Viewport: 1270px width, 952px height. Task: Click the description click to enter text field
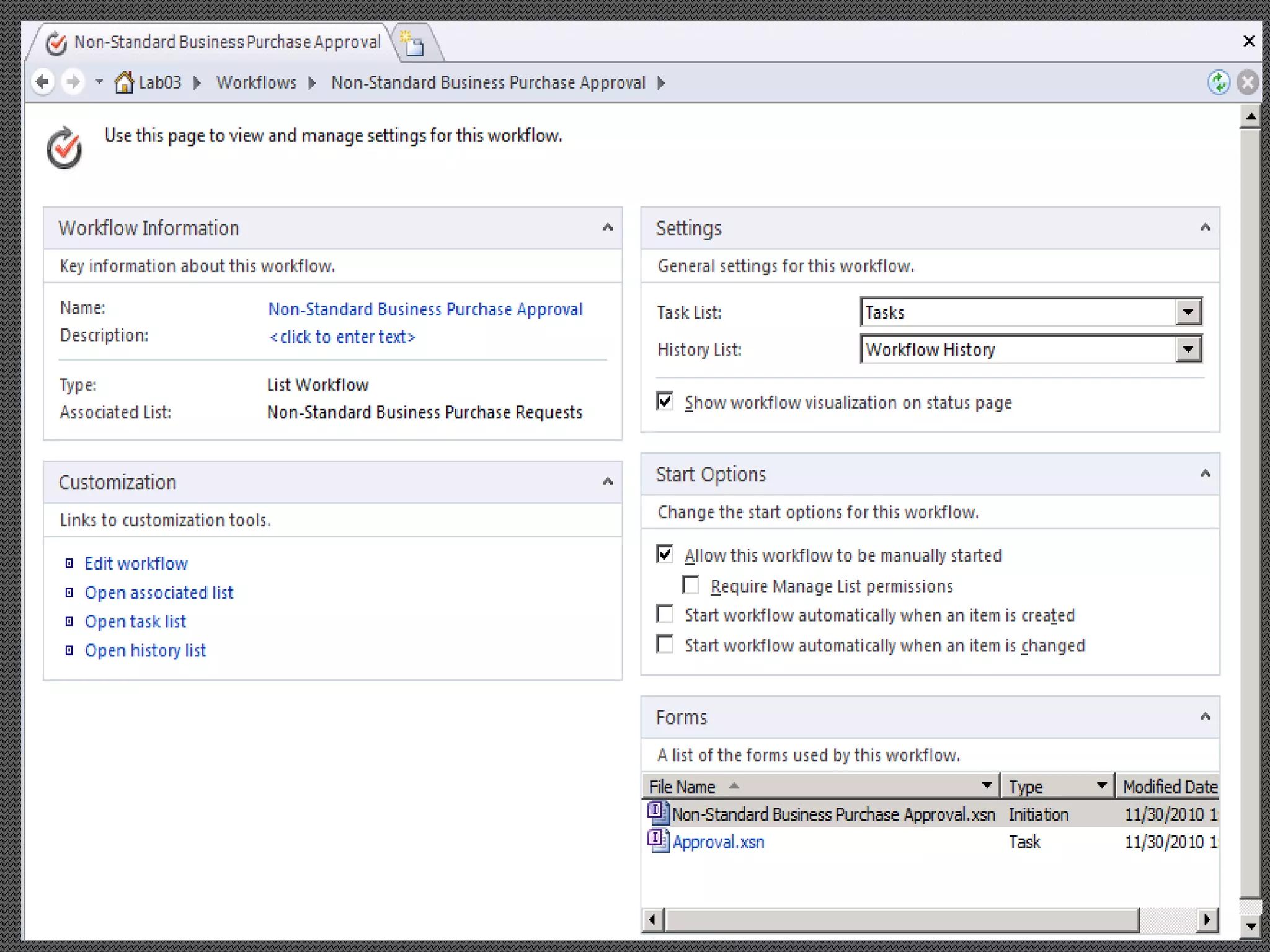click(342, 337)
